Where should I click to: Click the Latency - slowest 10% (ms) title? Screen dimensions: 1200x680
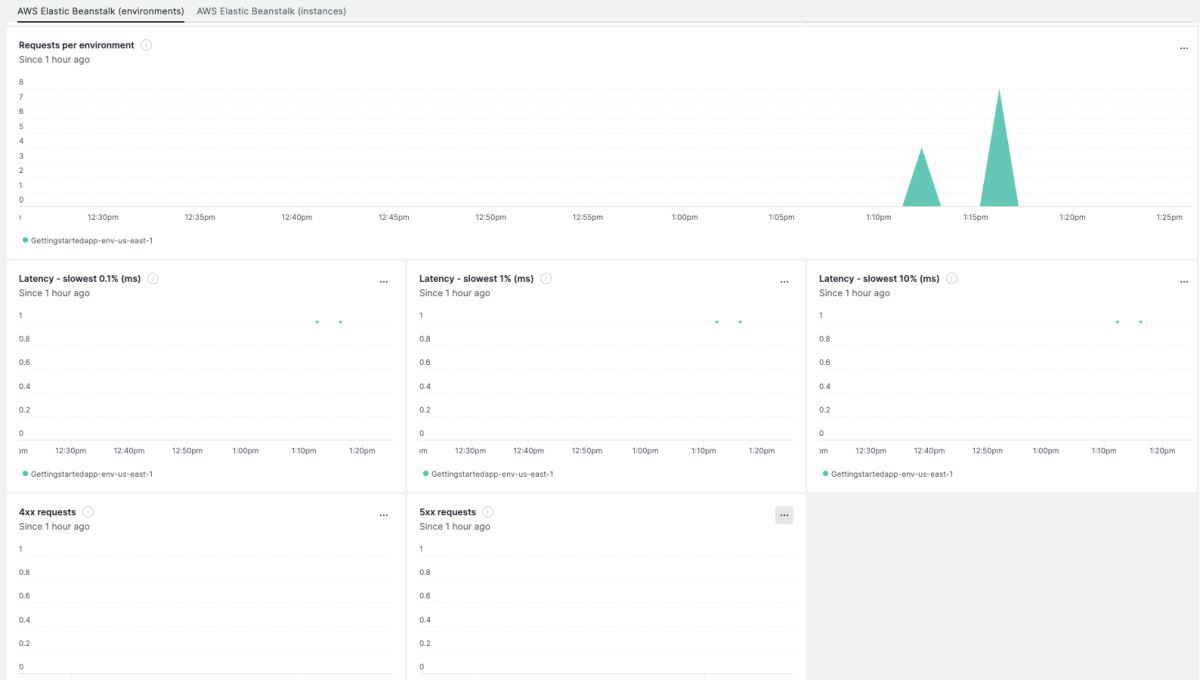(x=879, y=279)
